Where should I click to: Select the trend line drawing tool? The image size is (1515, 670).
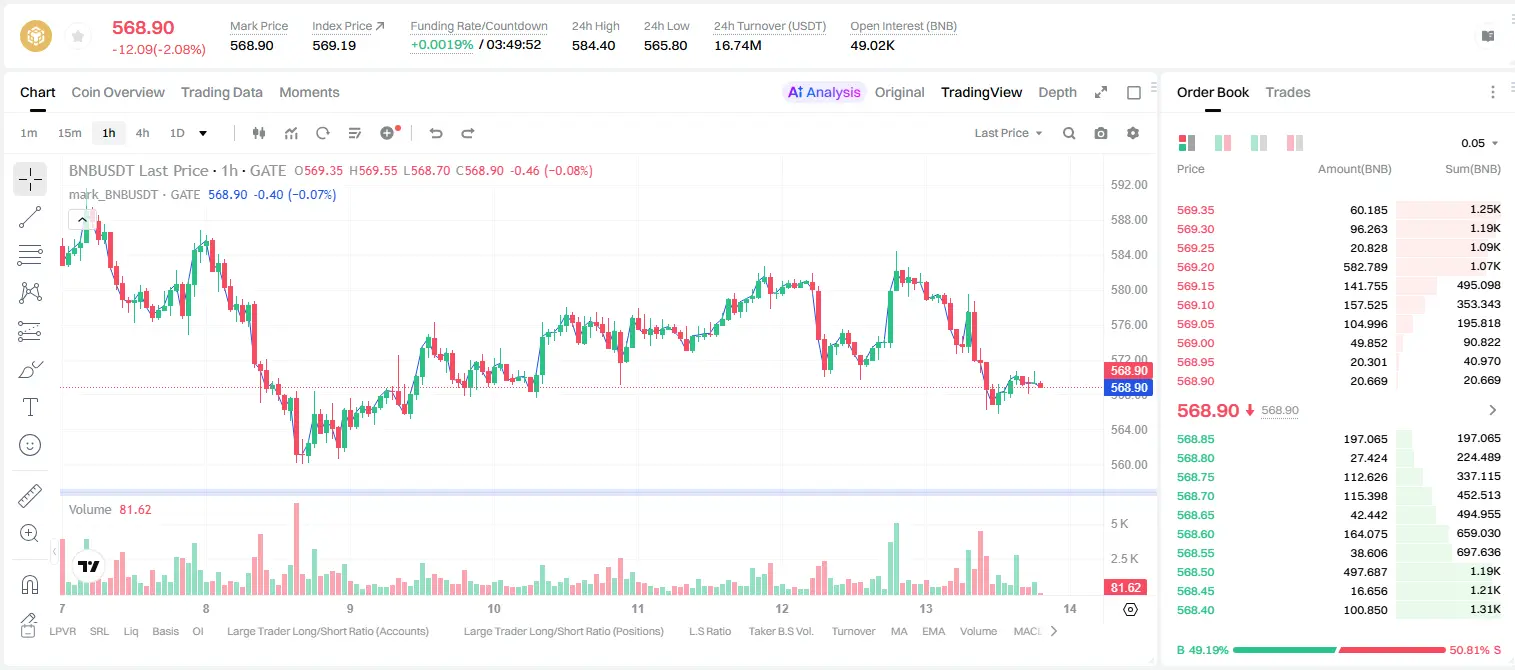coord(30,217)
